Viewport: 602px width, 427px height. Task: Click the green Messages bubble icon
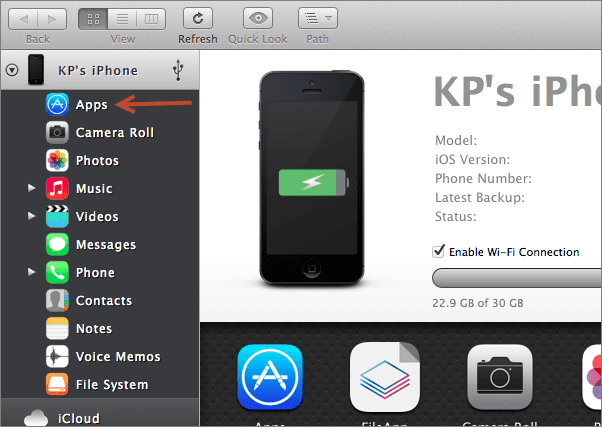click(57, 244)
